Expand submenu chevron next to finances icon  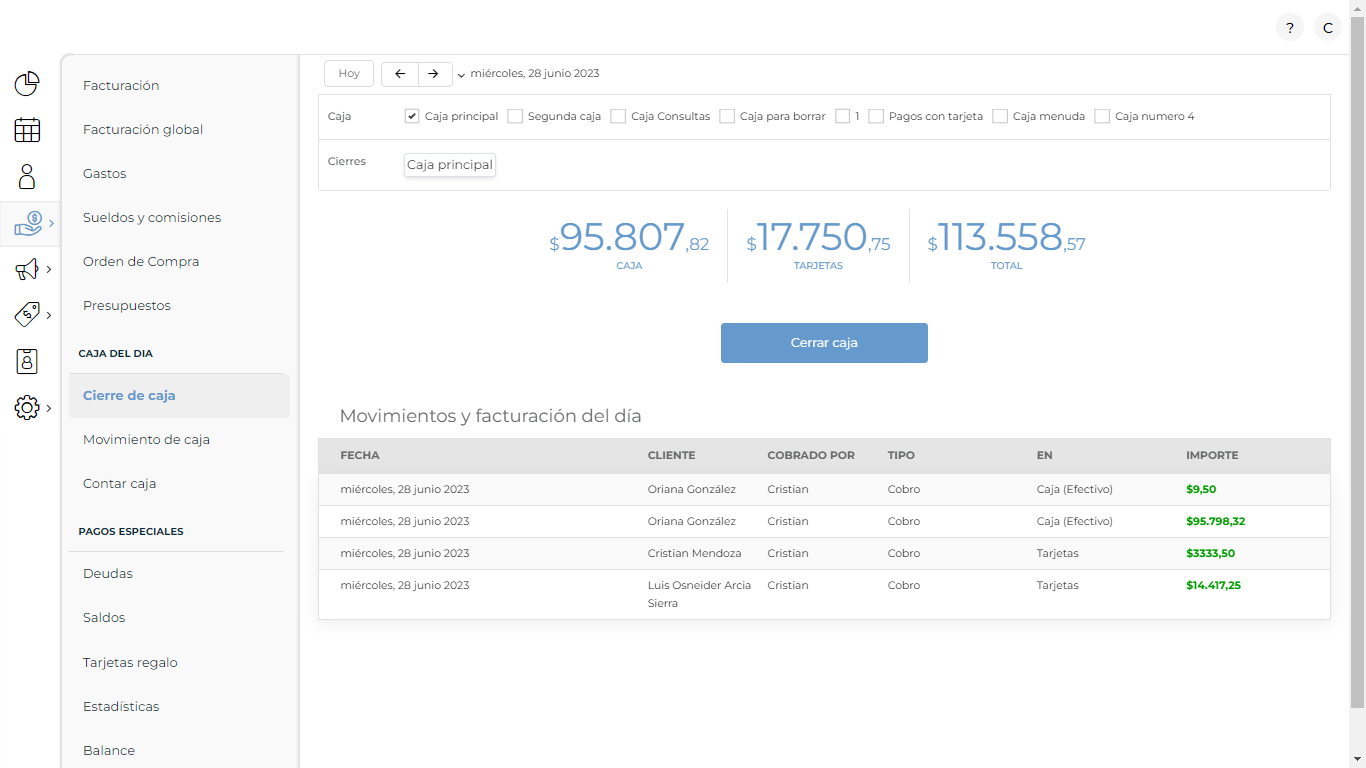point(51,223)
